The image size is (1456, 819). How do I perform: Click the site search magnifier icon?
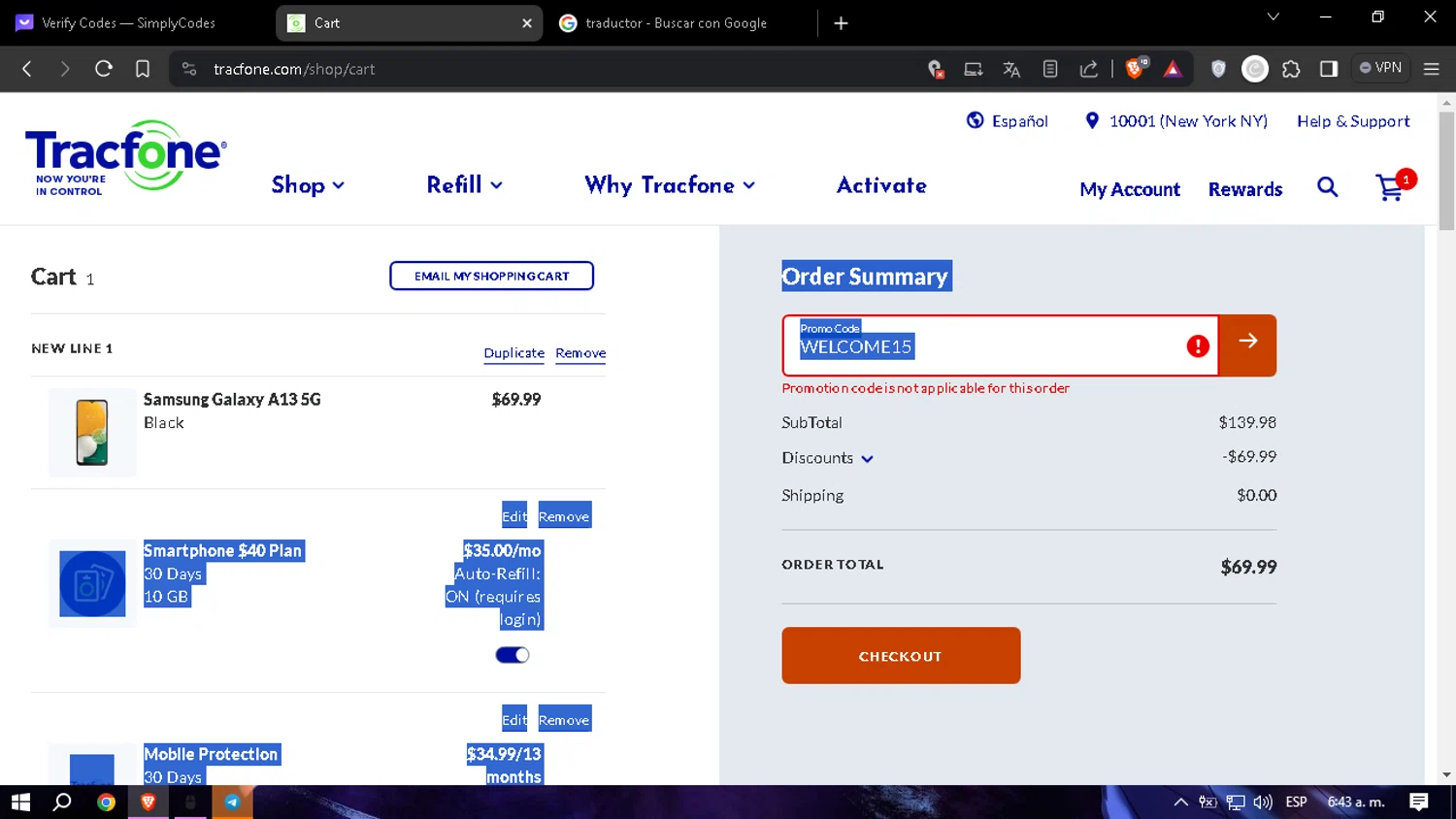(1328, 187)
